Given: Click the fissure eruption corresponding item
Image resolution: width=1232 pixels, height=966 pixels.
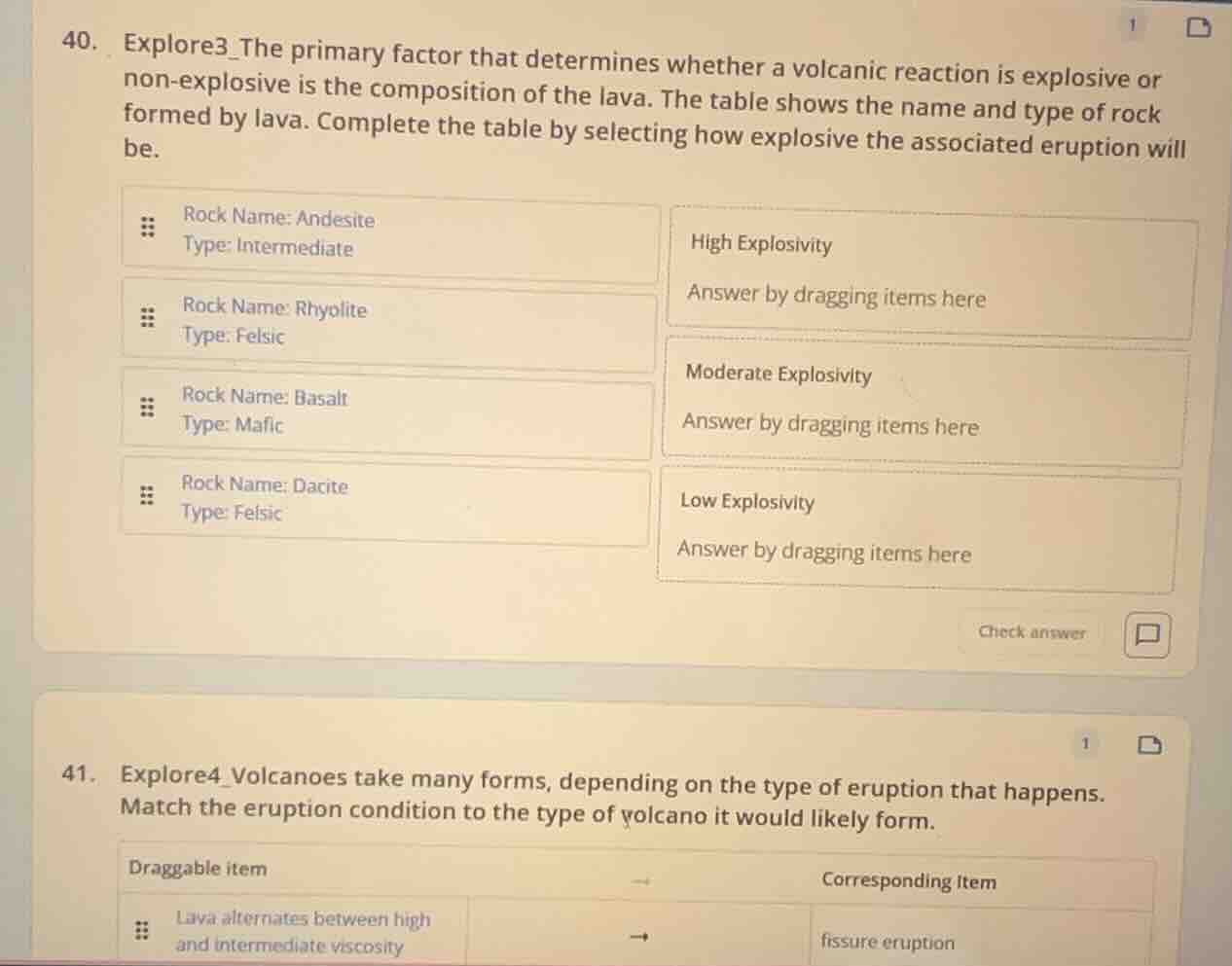Looking at the screenshot, I should 888,942.
